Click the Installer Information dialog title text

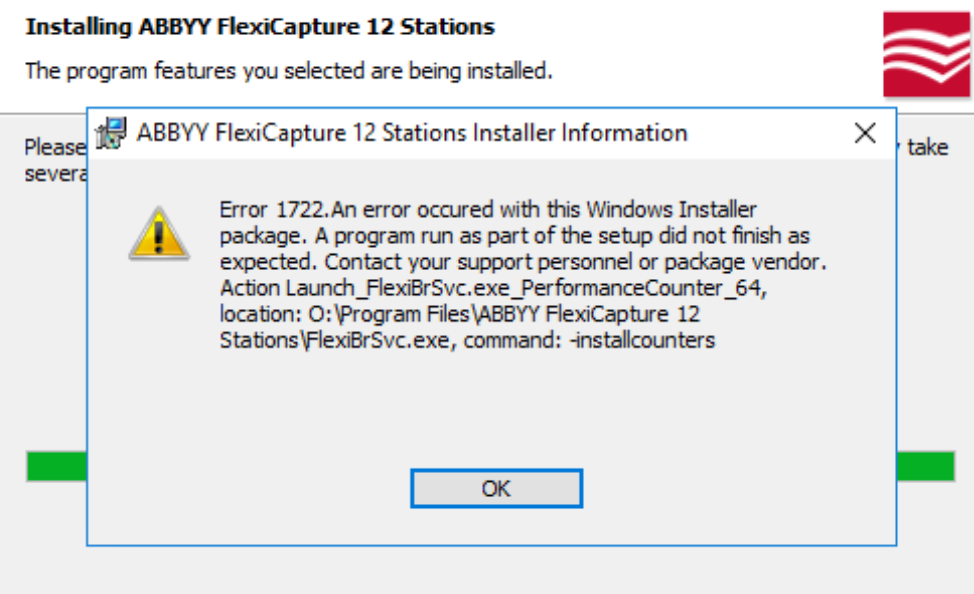412,133
